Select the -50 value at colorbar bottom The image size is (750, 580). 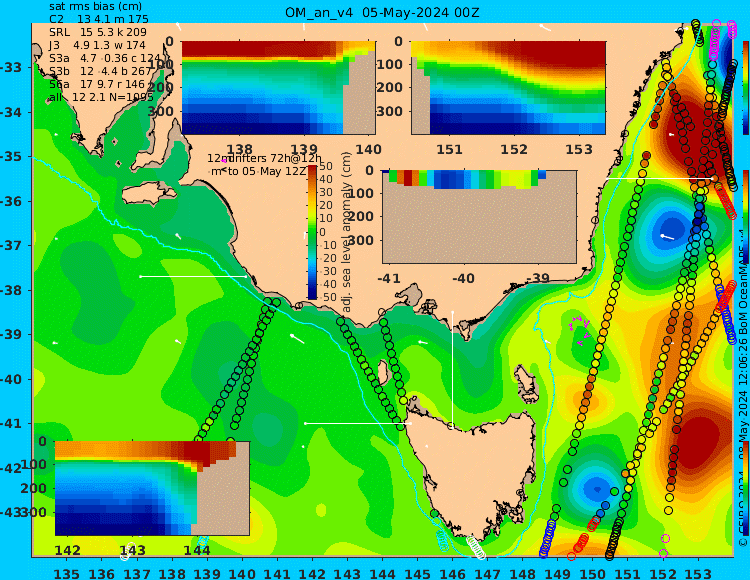click(x=326, y=297)
